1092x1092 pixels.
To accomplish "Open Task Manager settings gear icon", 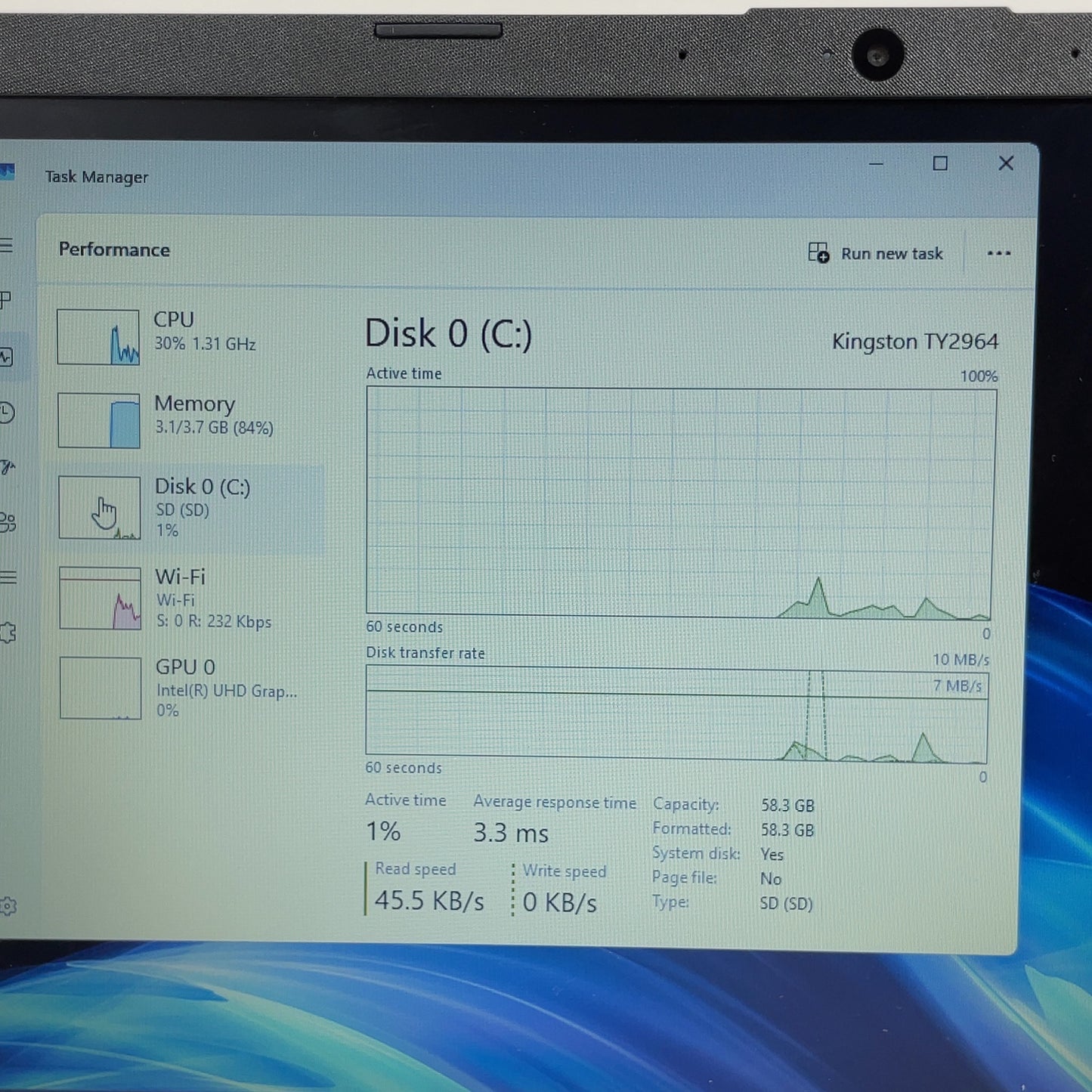I will pyautogui.click(x=8, y=906).
